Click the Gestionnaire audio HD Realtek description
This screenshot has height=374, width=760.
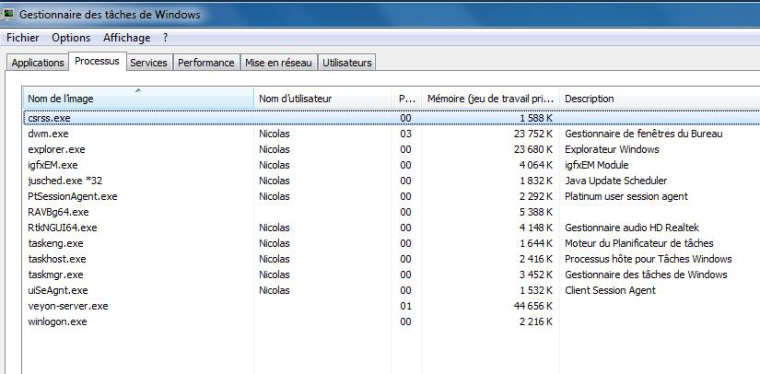[x=632, y=228]
